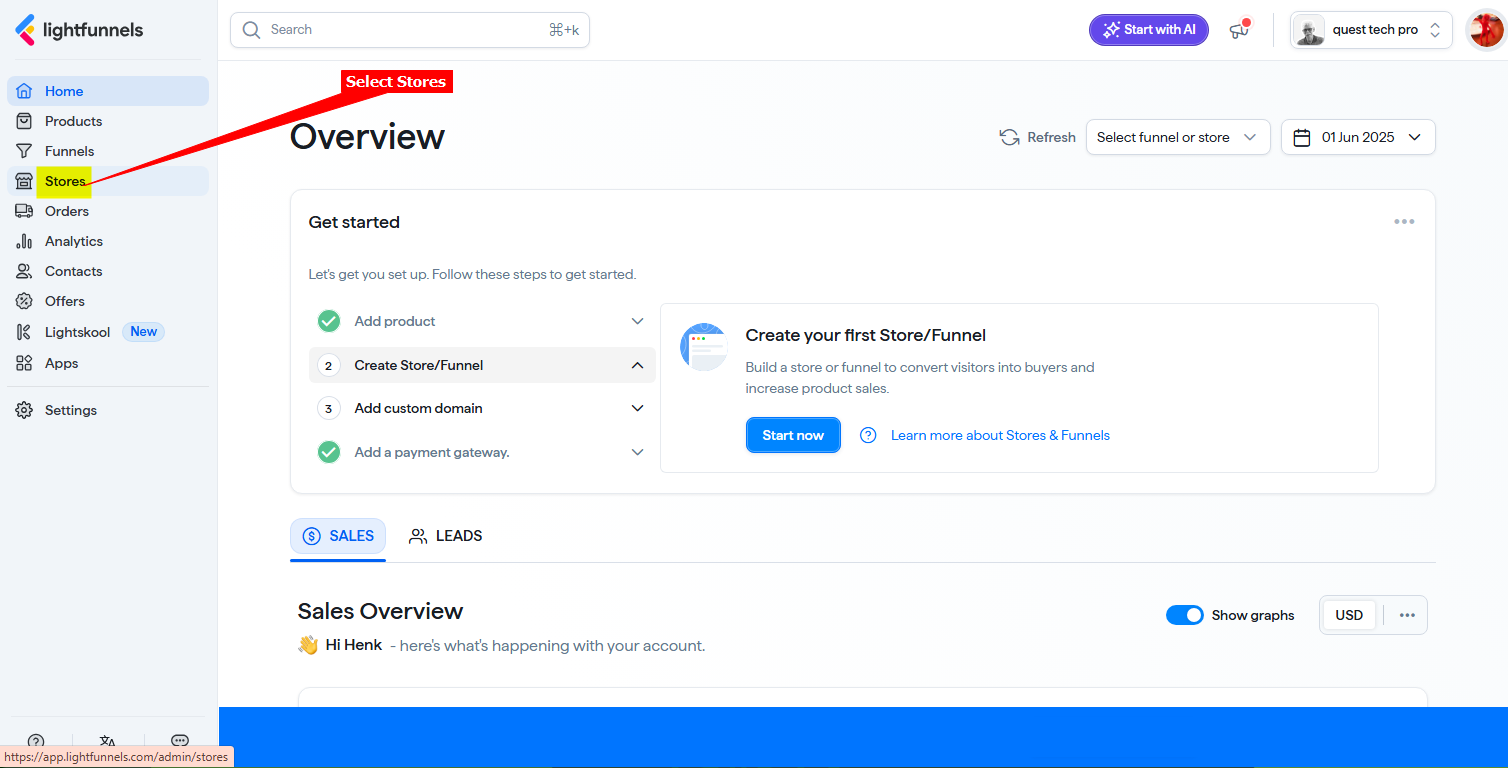This screenshot has width=1508, height=768.
Task: Click the Add product green checkmark
Action: [x=329, y=321]
